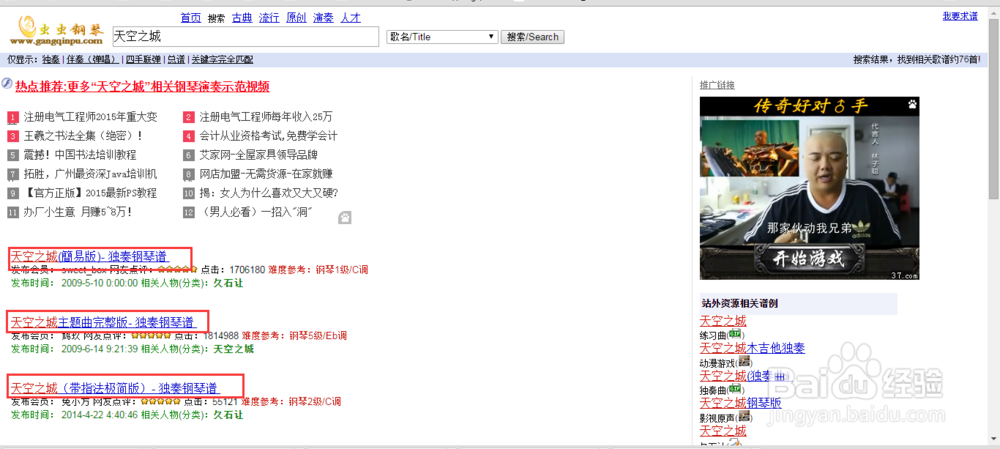Viewport: 1000px width, 449px height.
Task: Go to 首页 in top navigation
Action: tap(191, 18)
